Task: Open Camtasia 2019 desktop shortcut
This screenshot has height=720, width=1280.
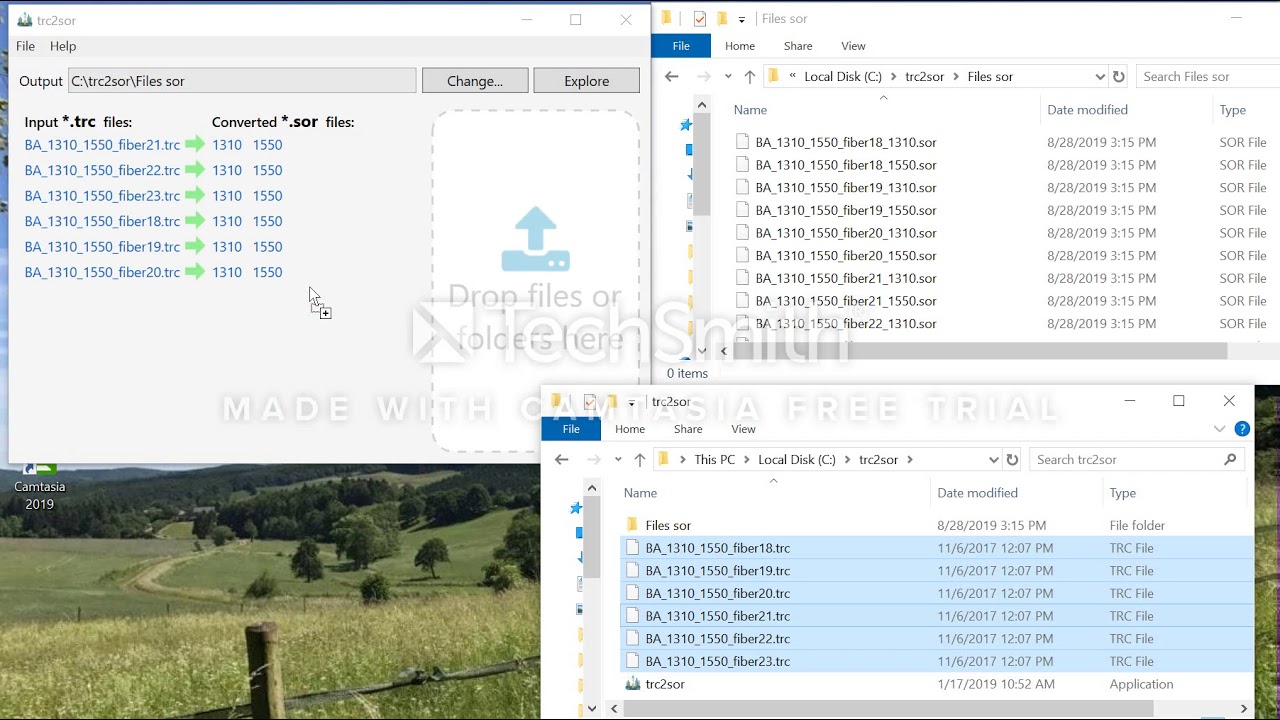Action: coord(39,484)
